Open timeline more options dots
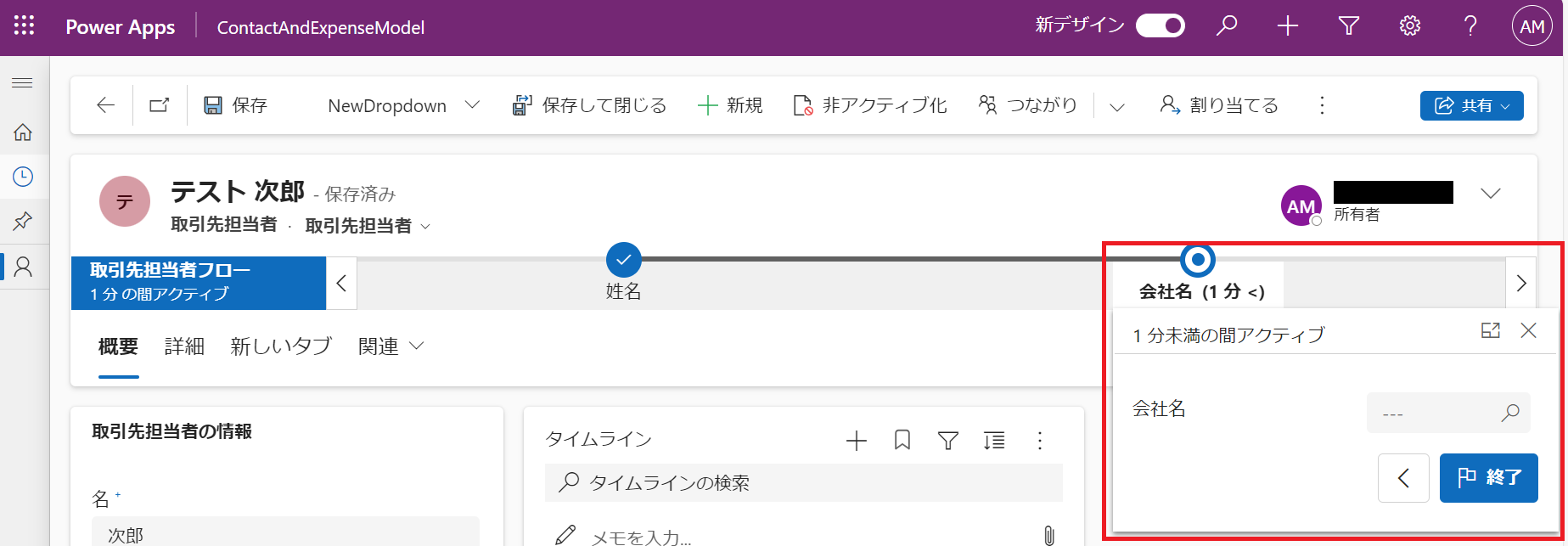Image resolution: width=1568 pixels, height=546 pixels. 1040,440
